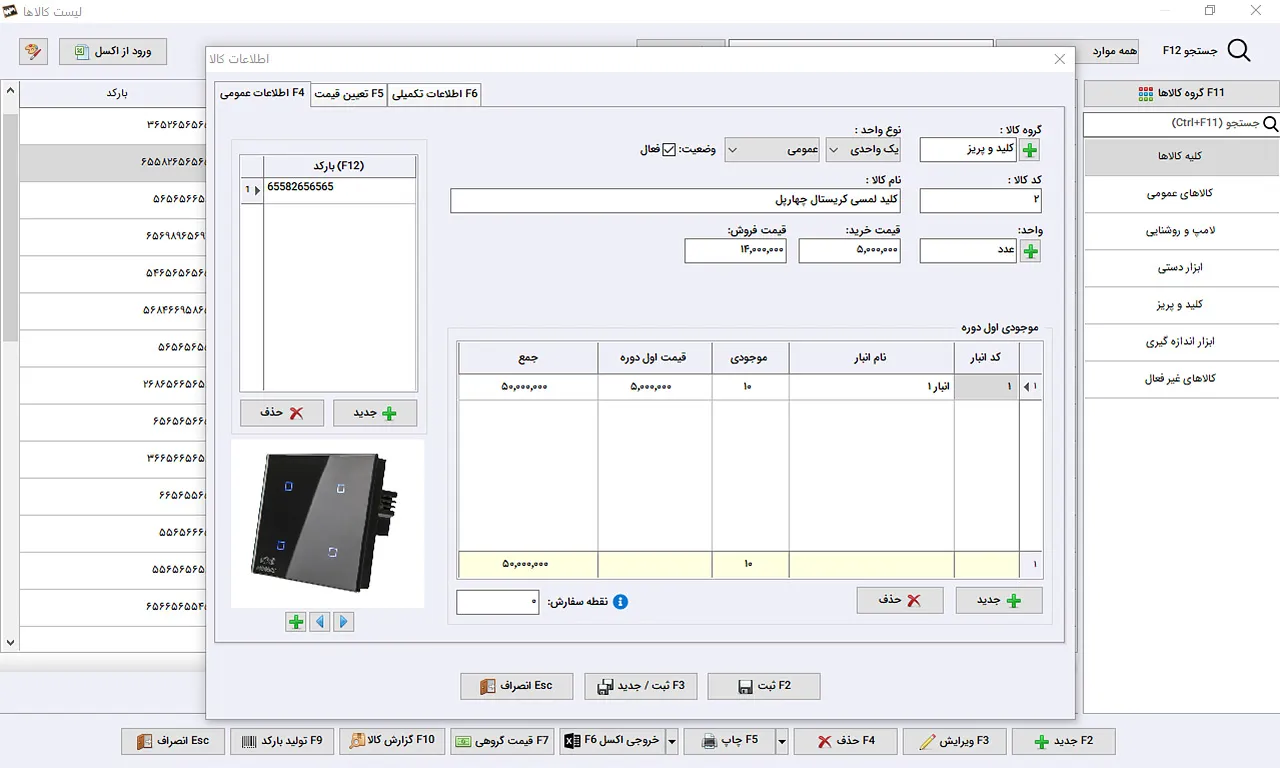Save with F2 ثبت button in dialog

coord(764,686)
